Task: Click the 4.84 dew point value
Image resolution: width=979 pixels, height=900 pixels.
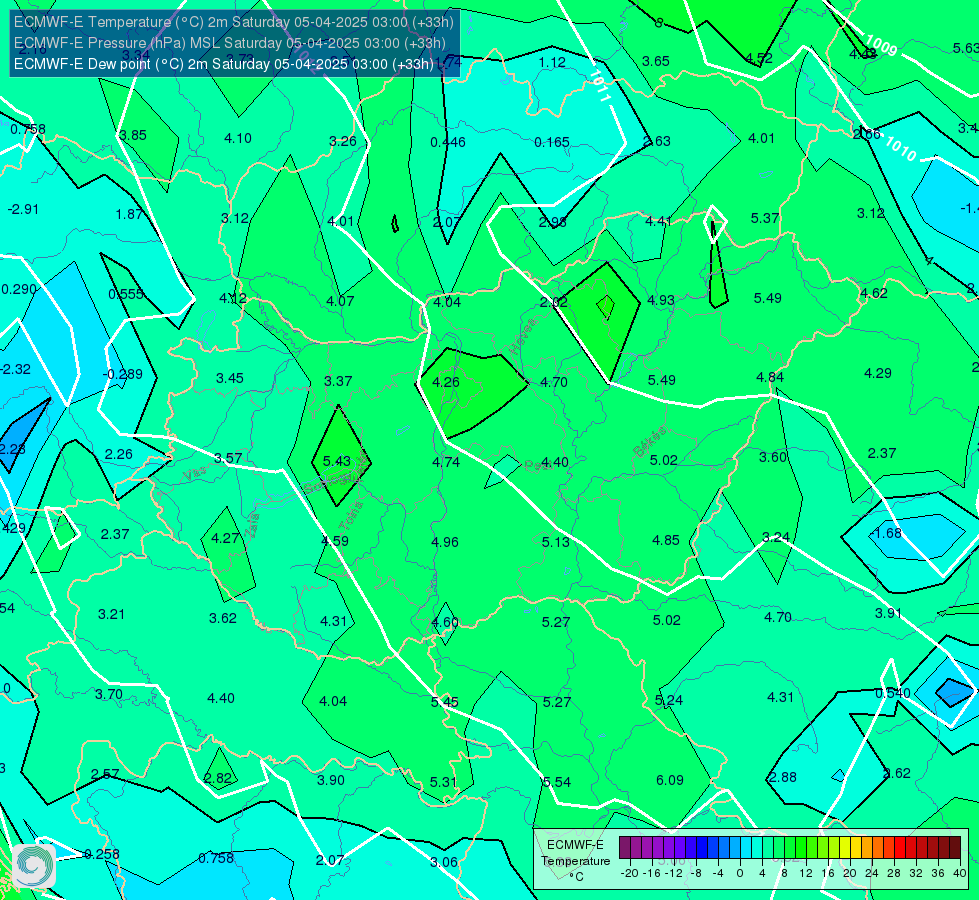Action: 770,377
